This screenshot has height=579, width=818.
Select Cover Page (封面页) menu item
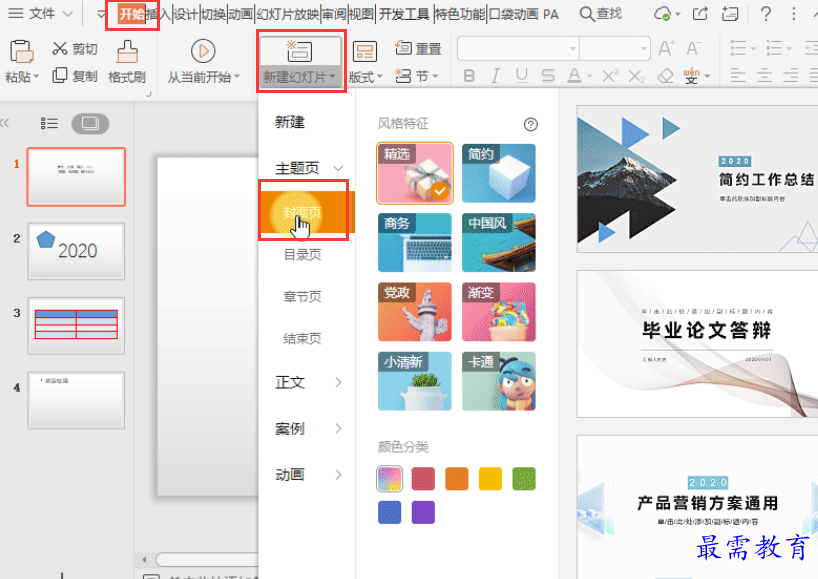click(x=307, y=212)
